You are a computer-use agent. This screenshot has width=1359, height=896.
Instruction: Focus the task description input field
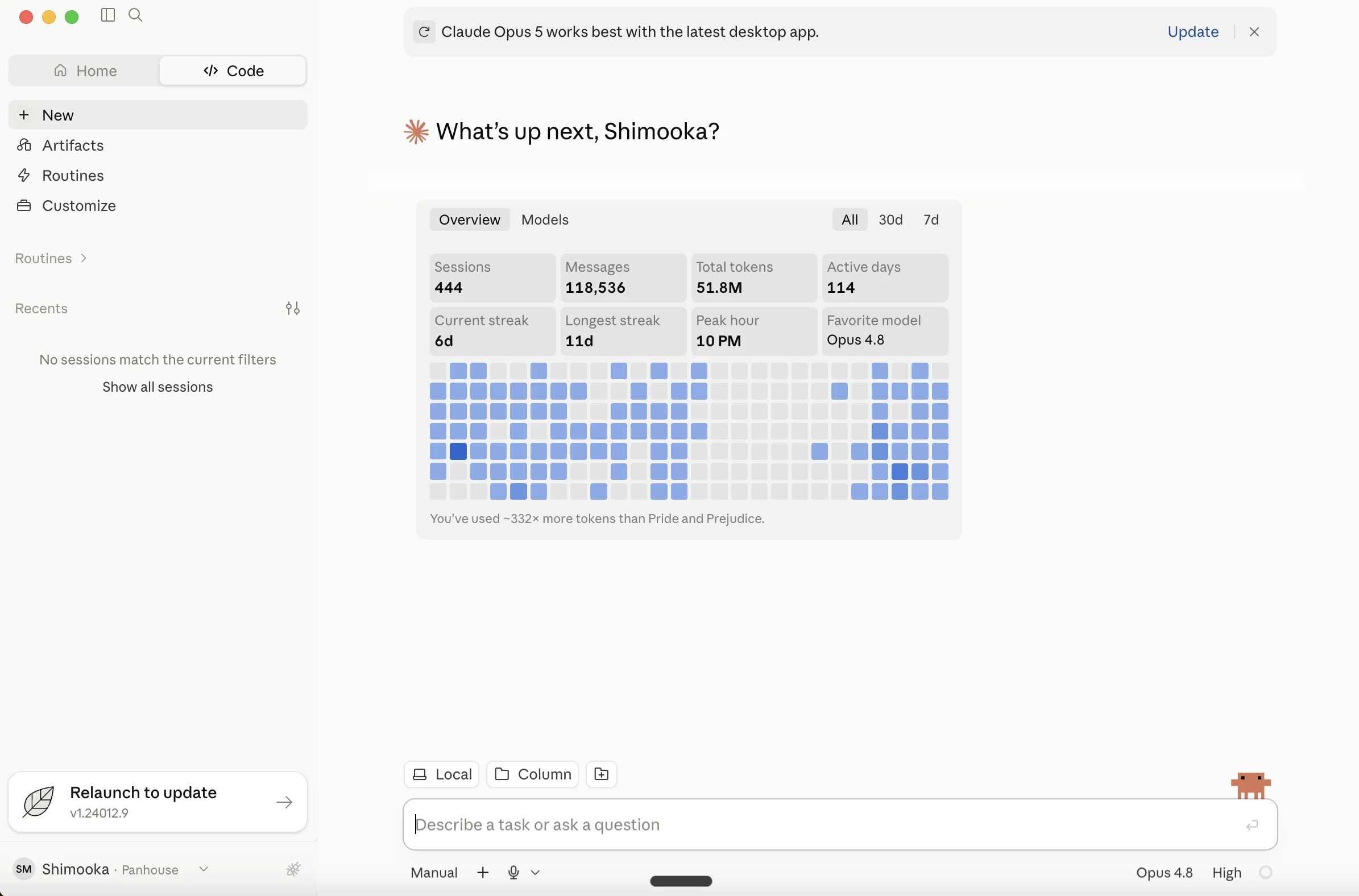pos(839,824)
